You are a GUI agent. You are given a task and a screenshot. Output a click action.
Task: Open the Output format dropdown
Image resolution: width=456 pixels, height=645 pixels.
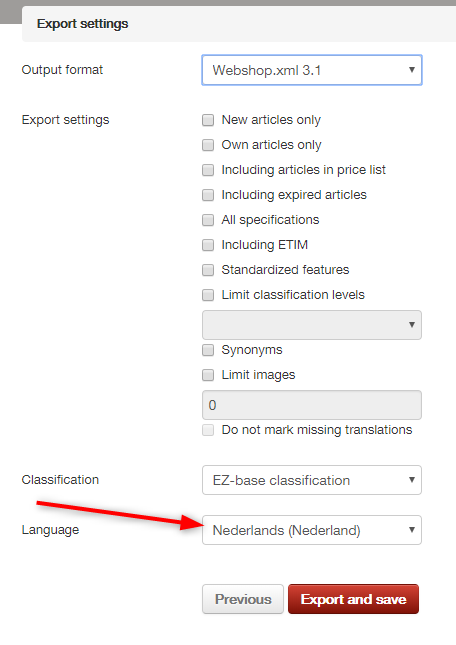312,70
